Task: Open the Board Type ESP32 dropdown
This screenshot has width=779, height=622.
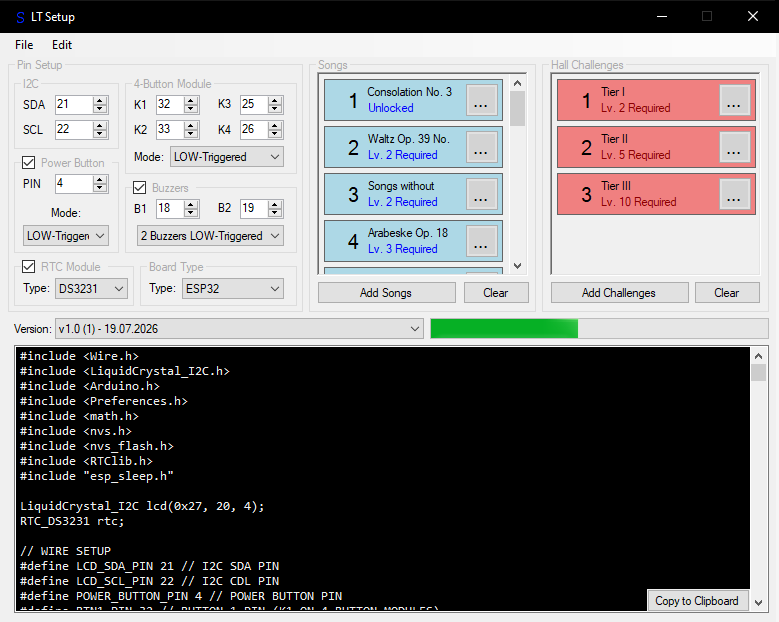Action: (233, 289)
